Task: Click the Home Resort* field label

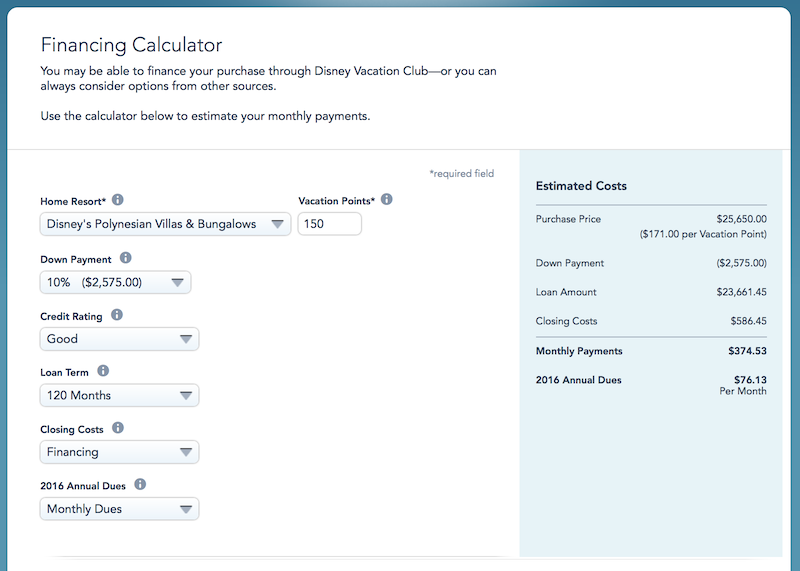Action: [73, 202]
